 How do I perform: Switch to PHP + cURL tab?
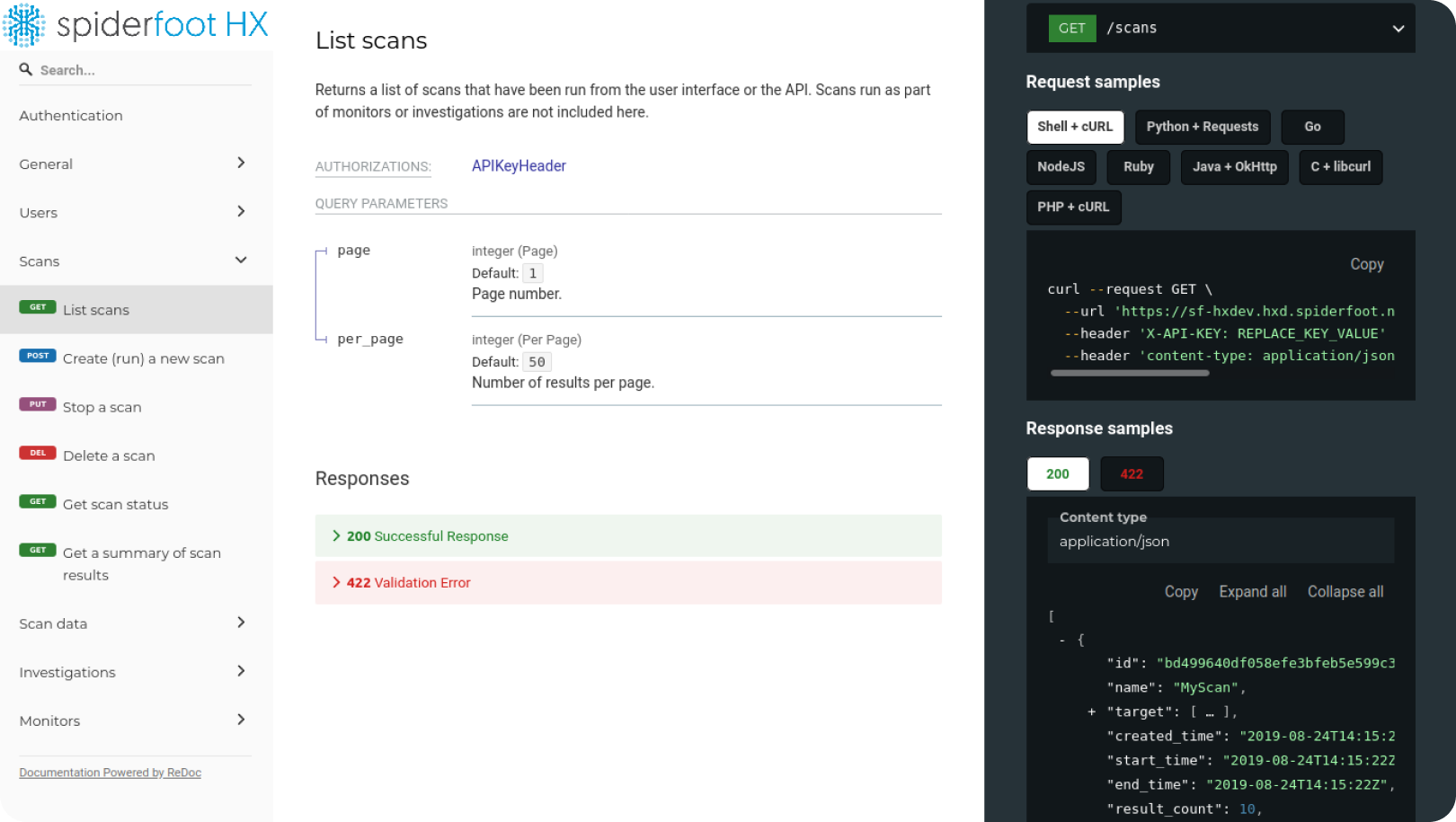tap(1073, 207)
